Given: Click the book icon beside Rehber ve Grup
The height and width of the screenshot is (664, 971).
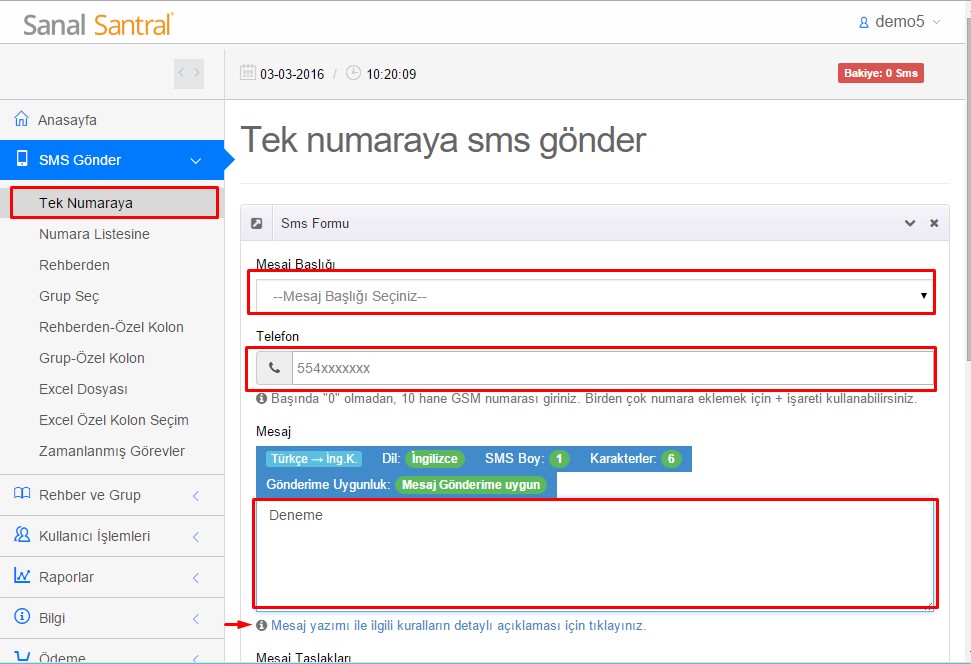Looking at the screenshot, I should coord(22,494).
